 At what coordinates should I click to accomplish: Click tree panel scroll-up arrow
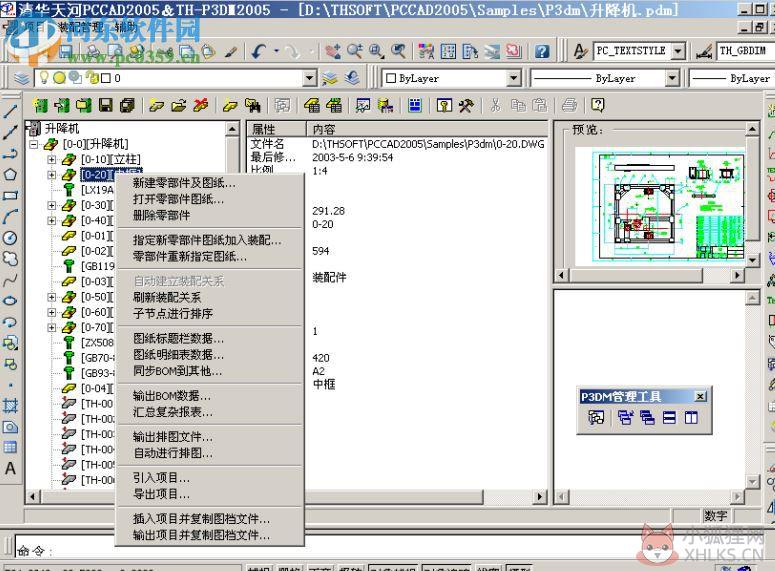click(232, 129)
